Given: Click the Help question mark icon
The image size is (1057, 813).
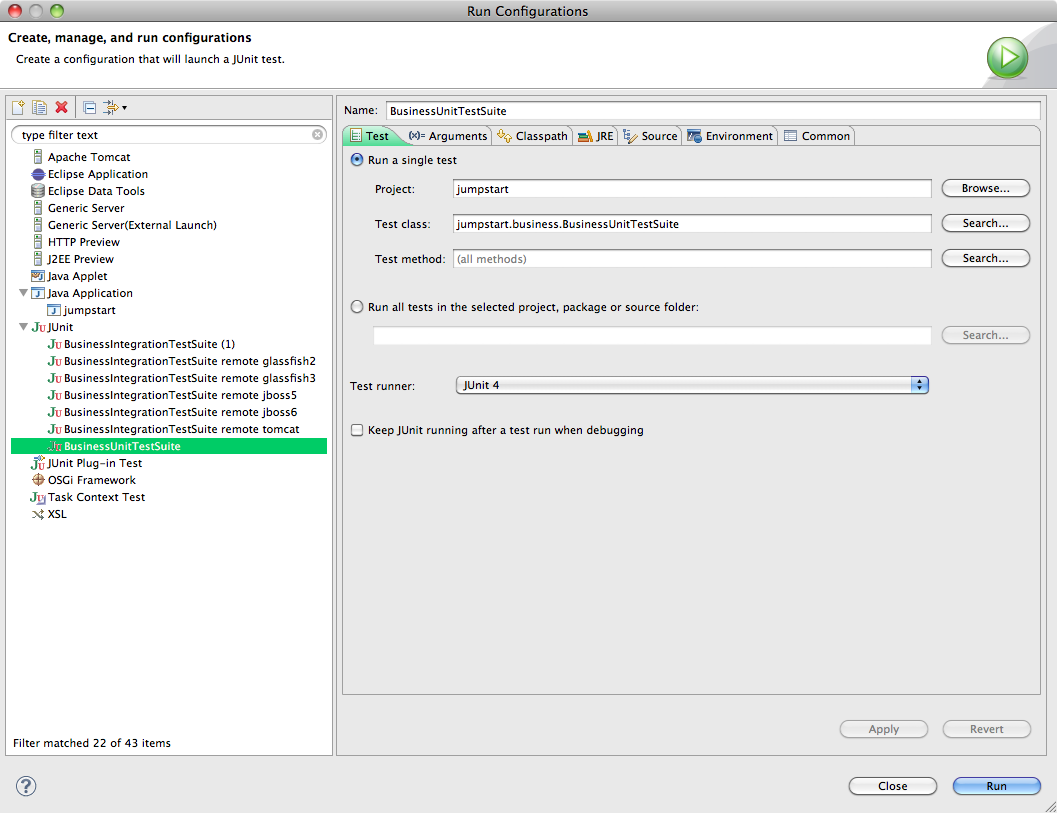Looking at the screenshot, I should click(26, 786).
